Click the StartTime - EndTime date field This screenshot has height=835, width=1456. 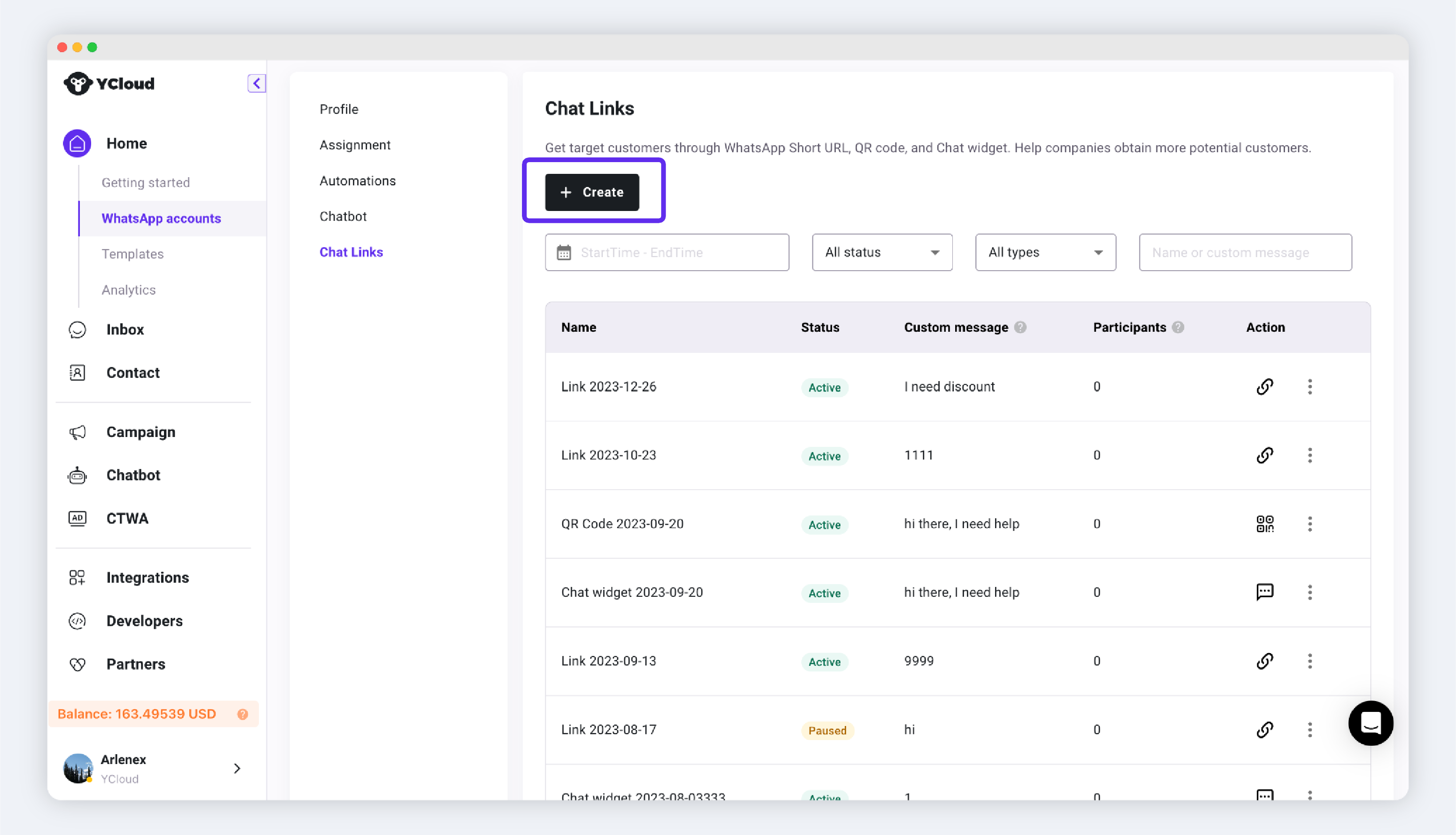pos(667,252)
